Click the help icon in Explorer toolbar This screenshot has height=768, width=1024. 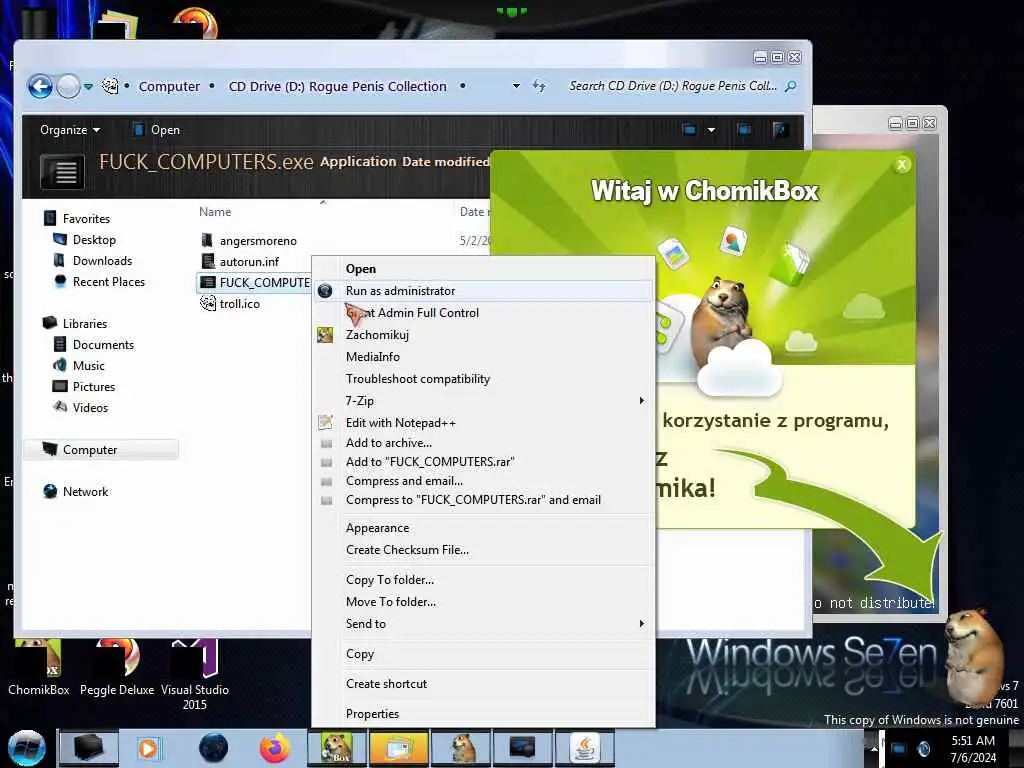(780, 130)
